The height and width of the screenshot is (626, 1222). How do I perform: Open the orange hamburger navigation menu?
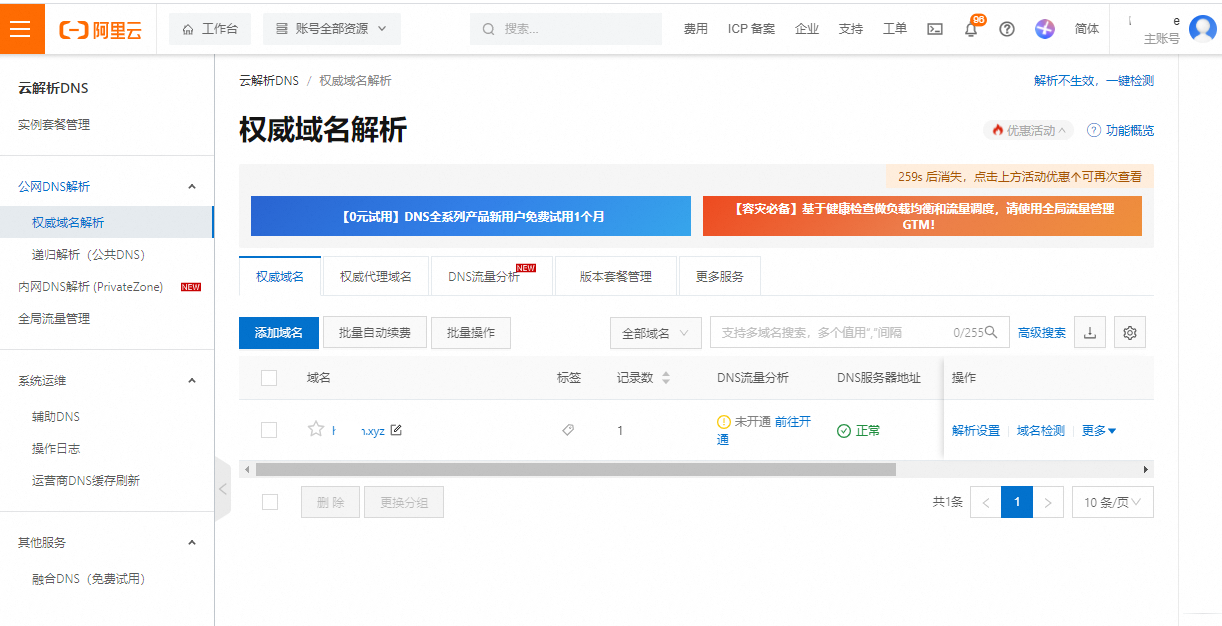tap(21, 28)
